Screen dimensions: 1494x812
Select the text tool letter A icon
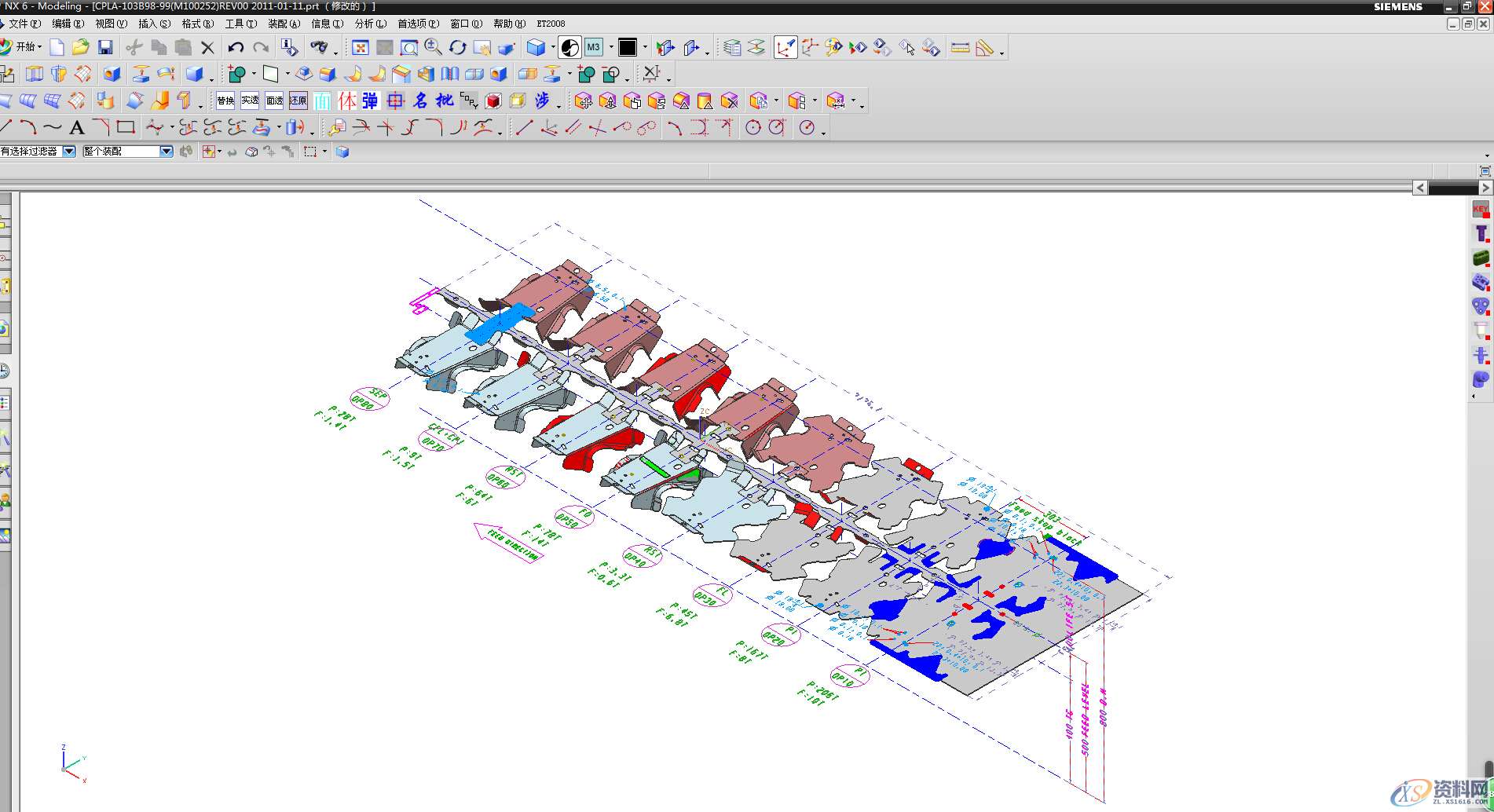pyautogui.click(x=77, y=127)
